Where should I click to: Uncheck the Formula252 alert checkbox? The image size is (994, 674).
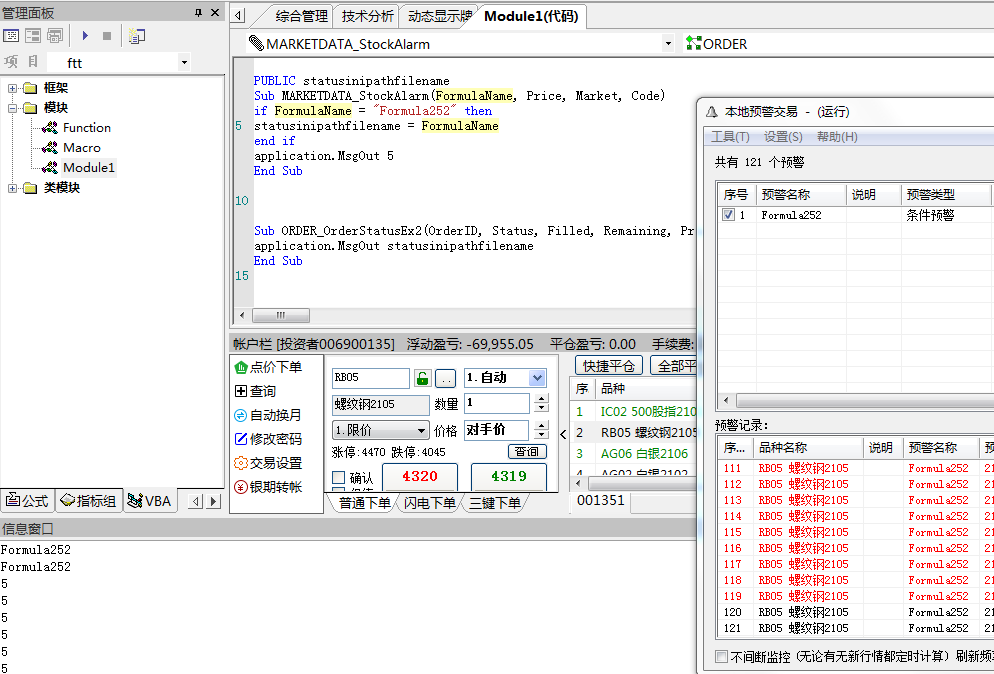point(728,215)
